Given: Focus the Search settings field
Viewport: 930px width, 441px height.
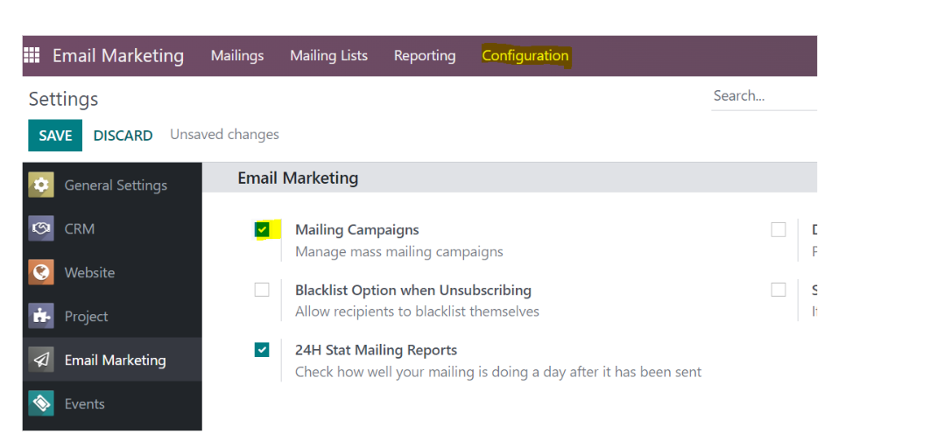Looking at the screenshot, I should click(x=764, y=96).
